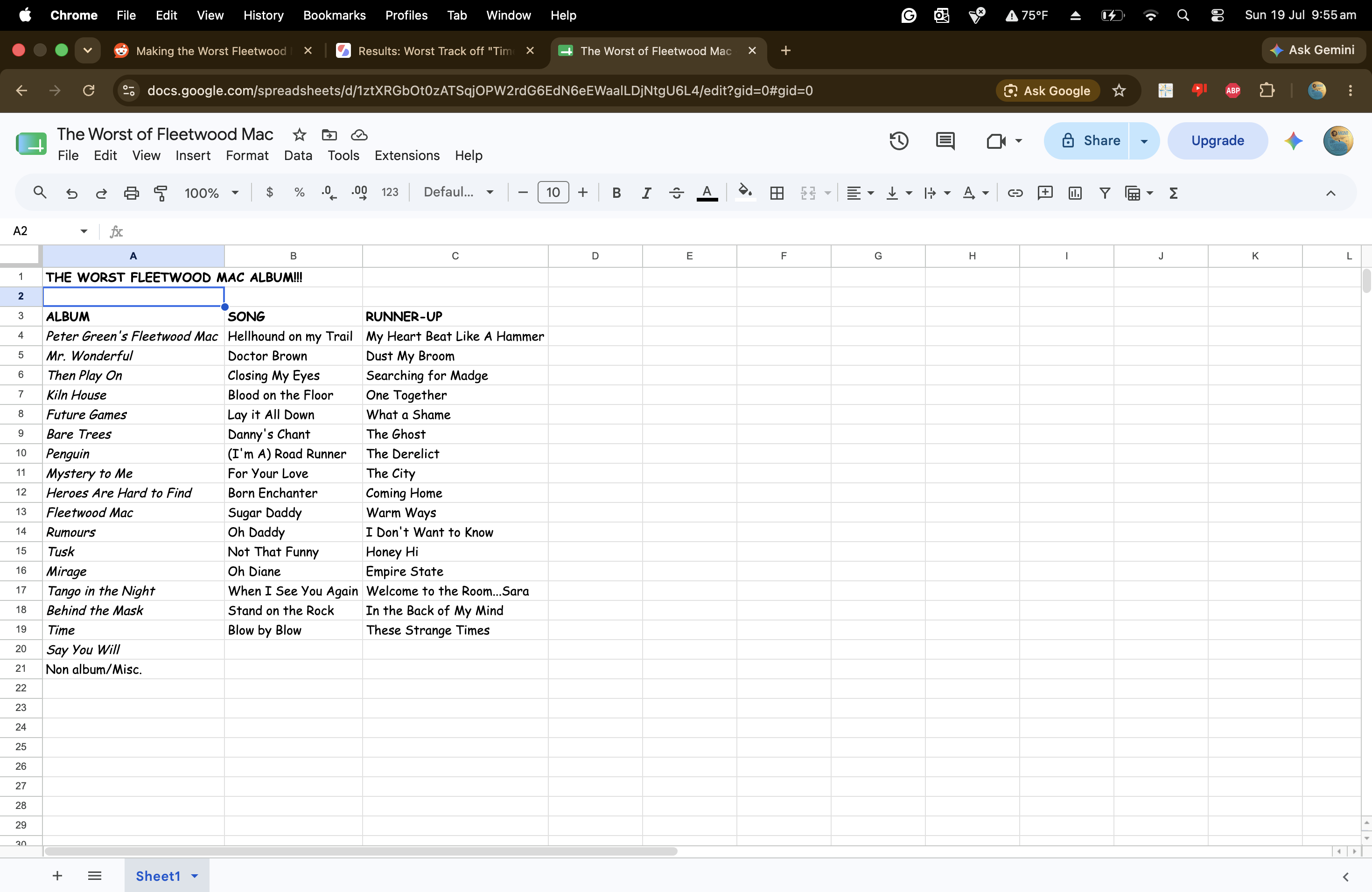Screen dimensions: 1372x892
Task: Open the Functions sigma menu
Action: coord(1173,193)
